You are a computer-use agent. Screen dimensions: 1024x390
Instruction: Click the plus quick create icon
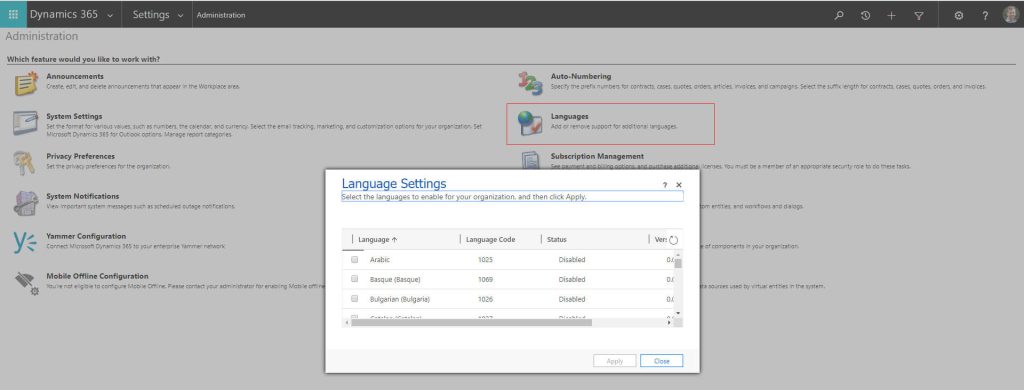pyautogui.click(x=891, y=15)
